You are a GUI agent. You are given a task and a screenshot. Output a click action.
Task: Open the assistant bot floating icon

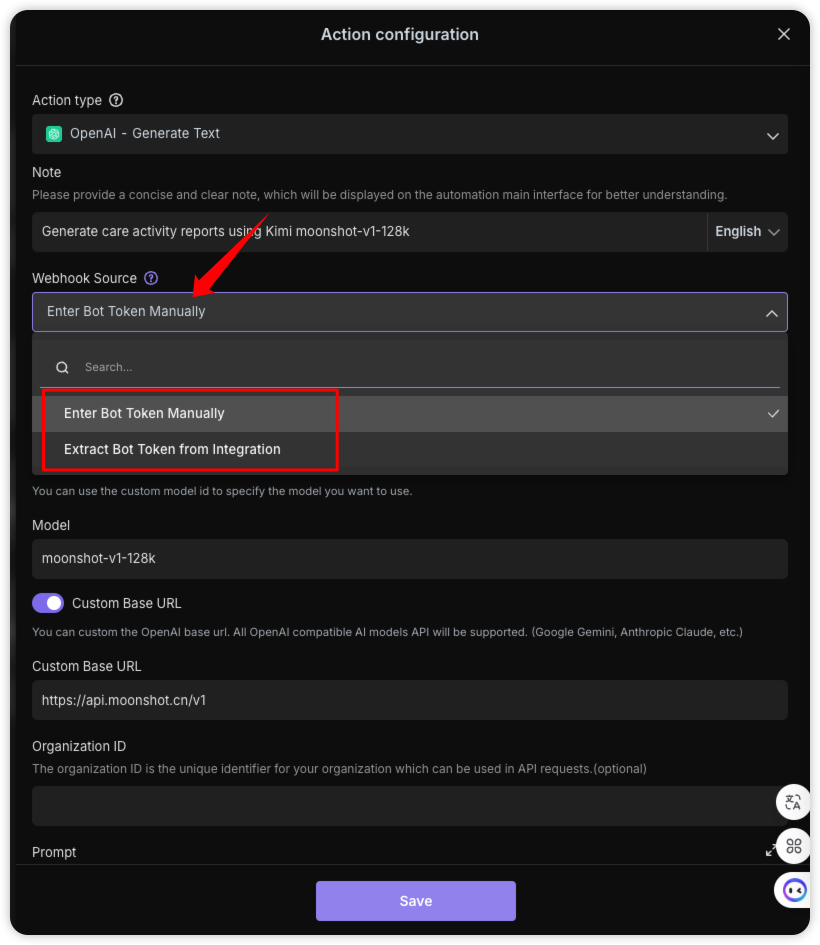coord(793,890)
